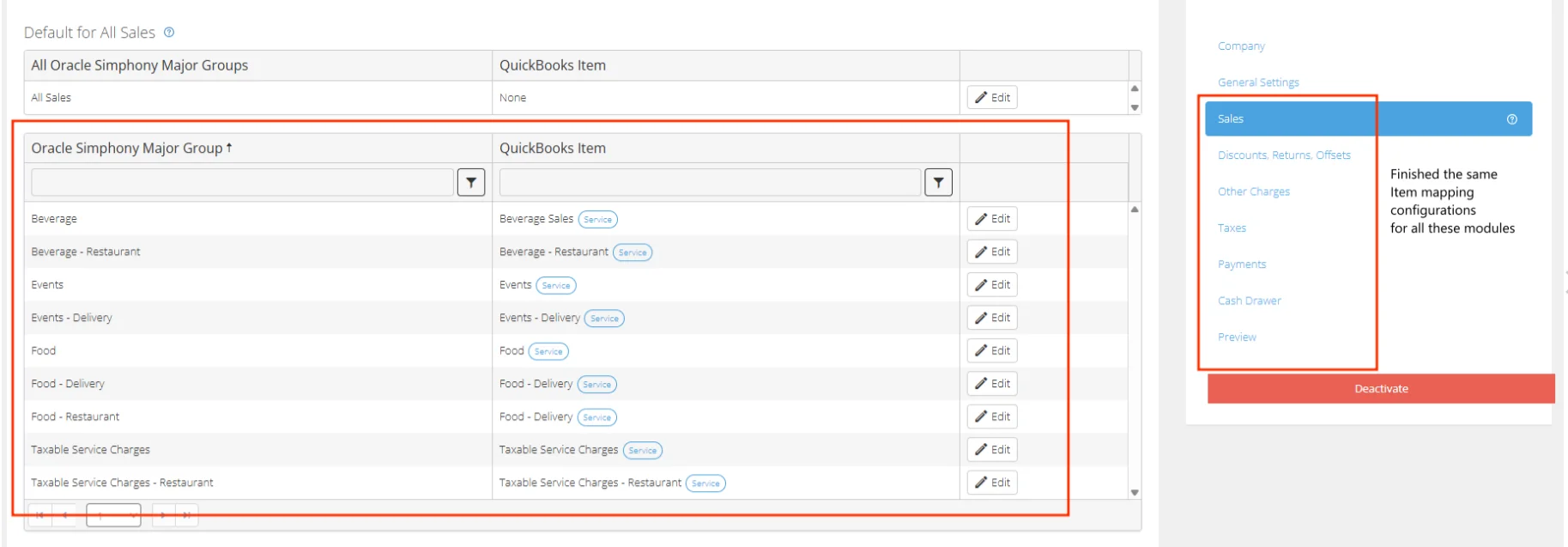Click scroll-down arrow of Major Group table
Viewport: 1568px width, 547px height.
pyautogui.click(x=1135, y=493)
